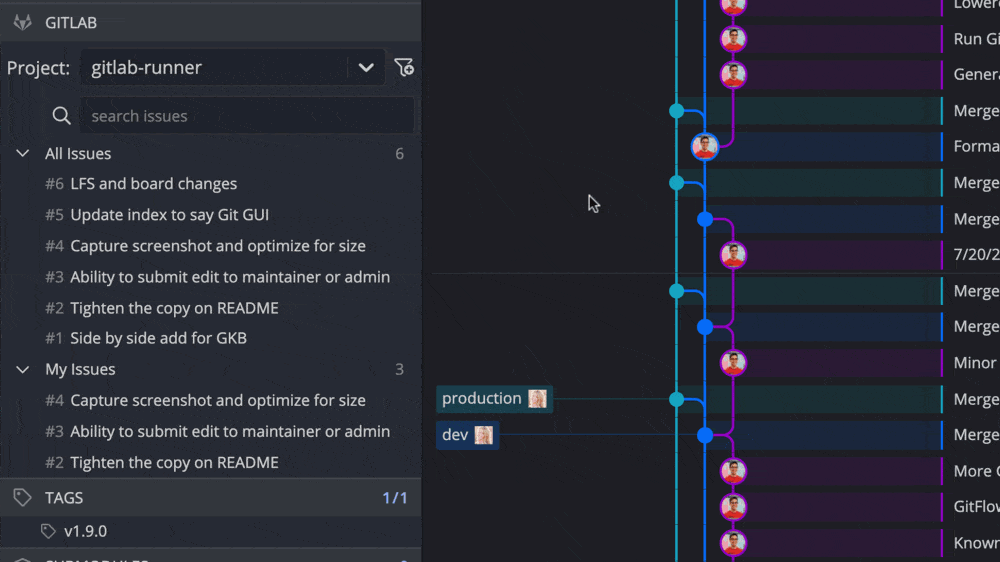Click the Forma commit message
Viewport: 1000px width, 562px height.
pyautogui.click(x=976, y=147)
